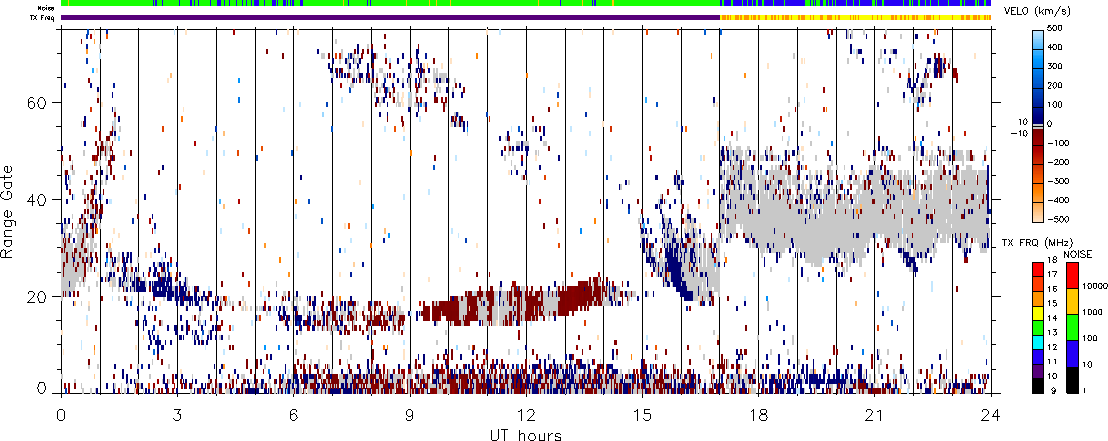Click the purple swatch in the TX FRQ legend
This screenshot has width=1108, height=441.
point(1038,371)
